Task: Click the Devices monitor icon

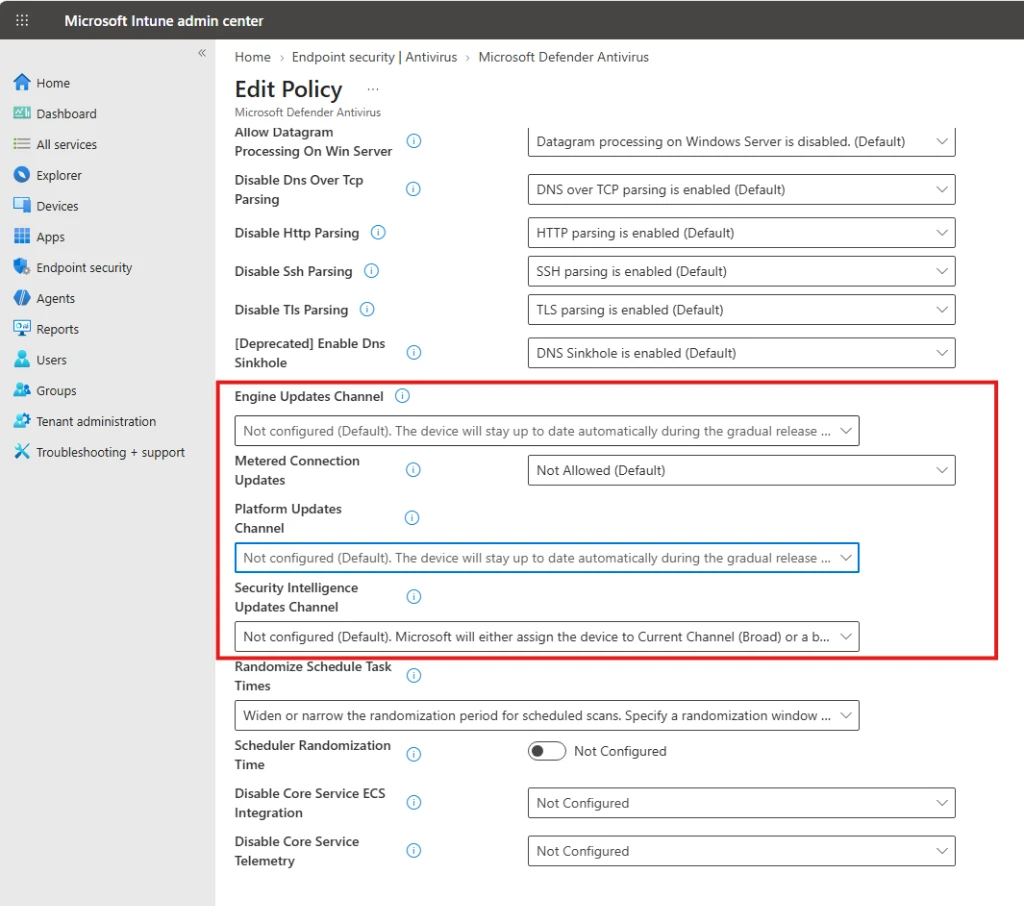Action: pyautogui.click(x=22, y=205)
